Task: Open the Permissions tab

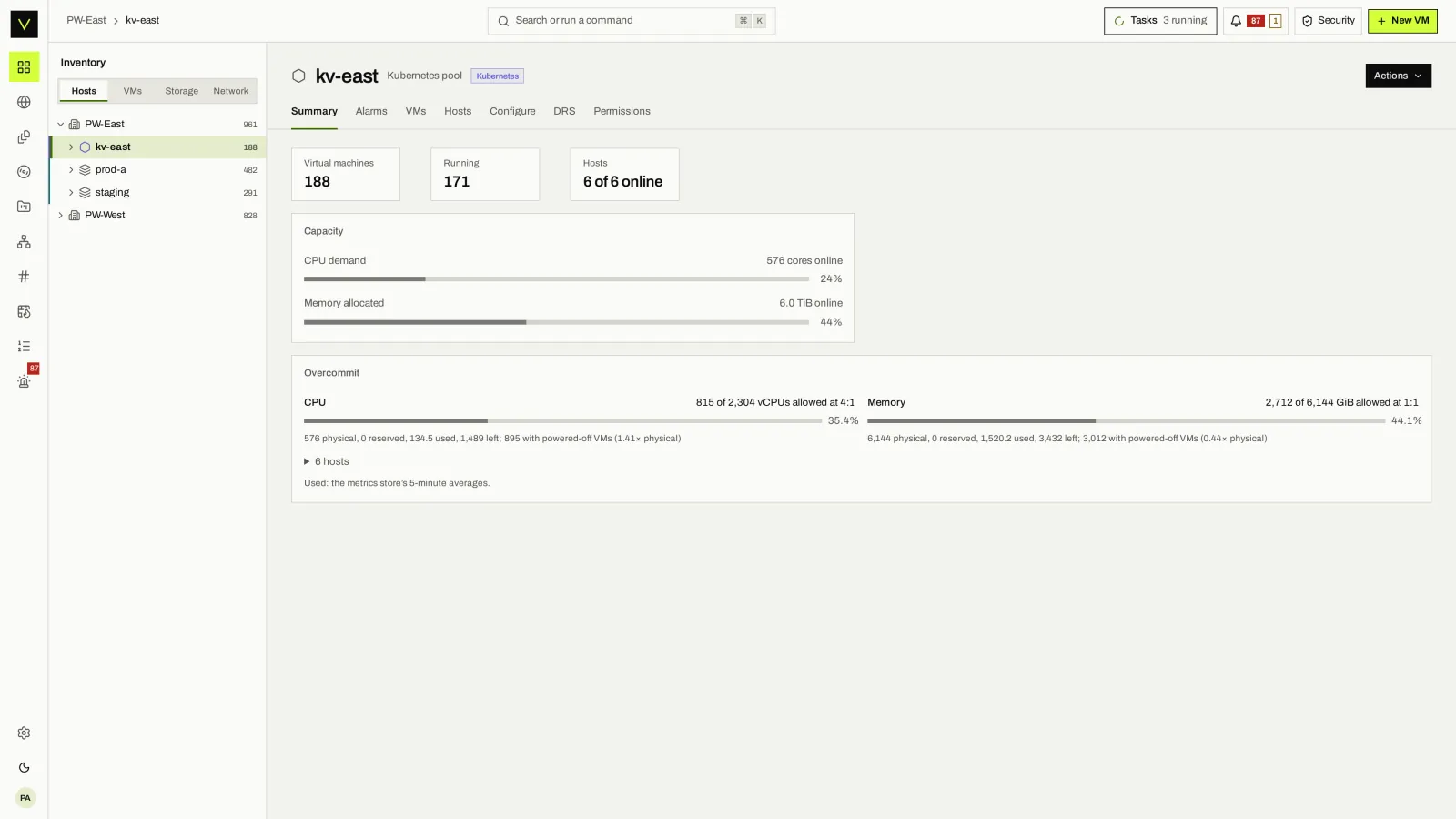Action: 622,112
